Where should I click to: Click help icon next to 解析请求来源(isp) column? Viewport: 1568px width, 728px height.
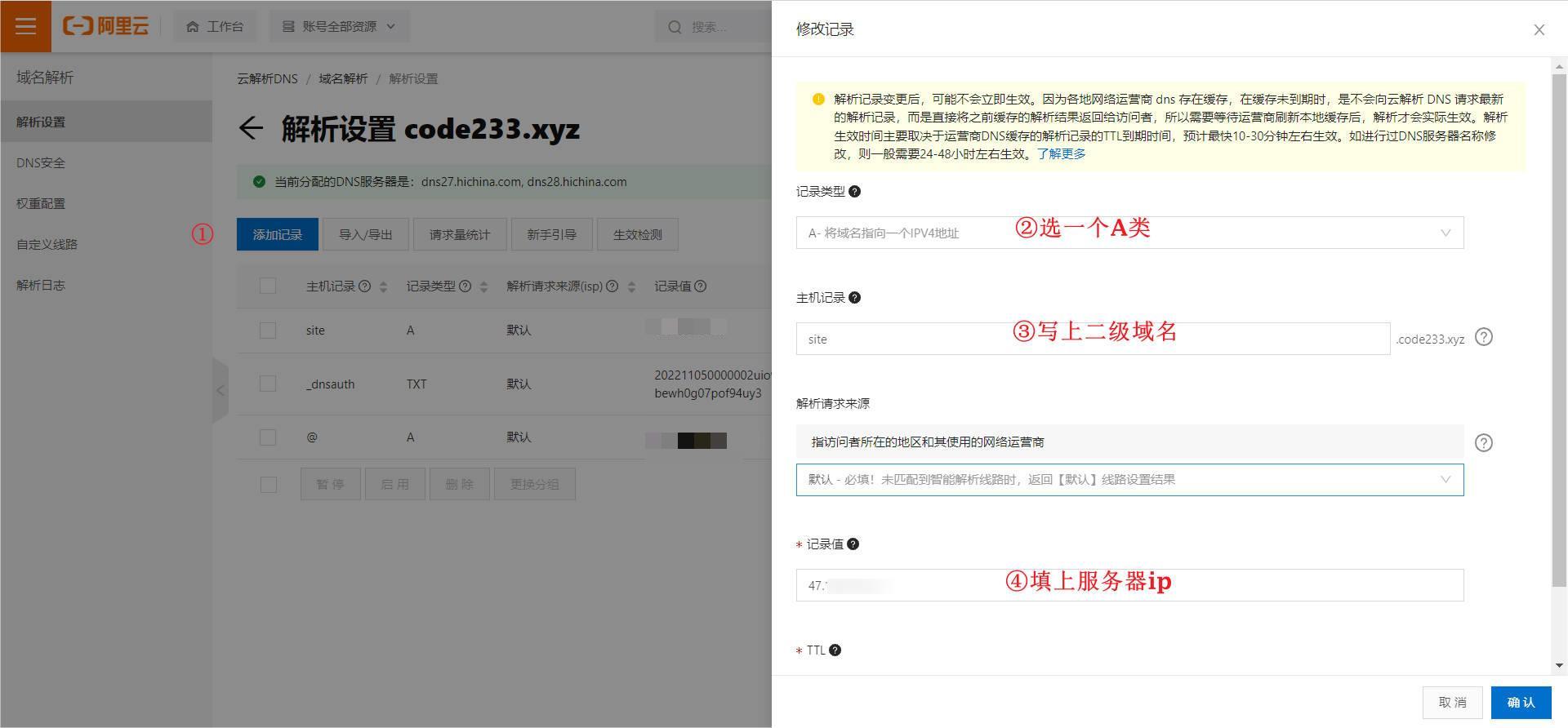pos(612,286)
